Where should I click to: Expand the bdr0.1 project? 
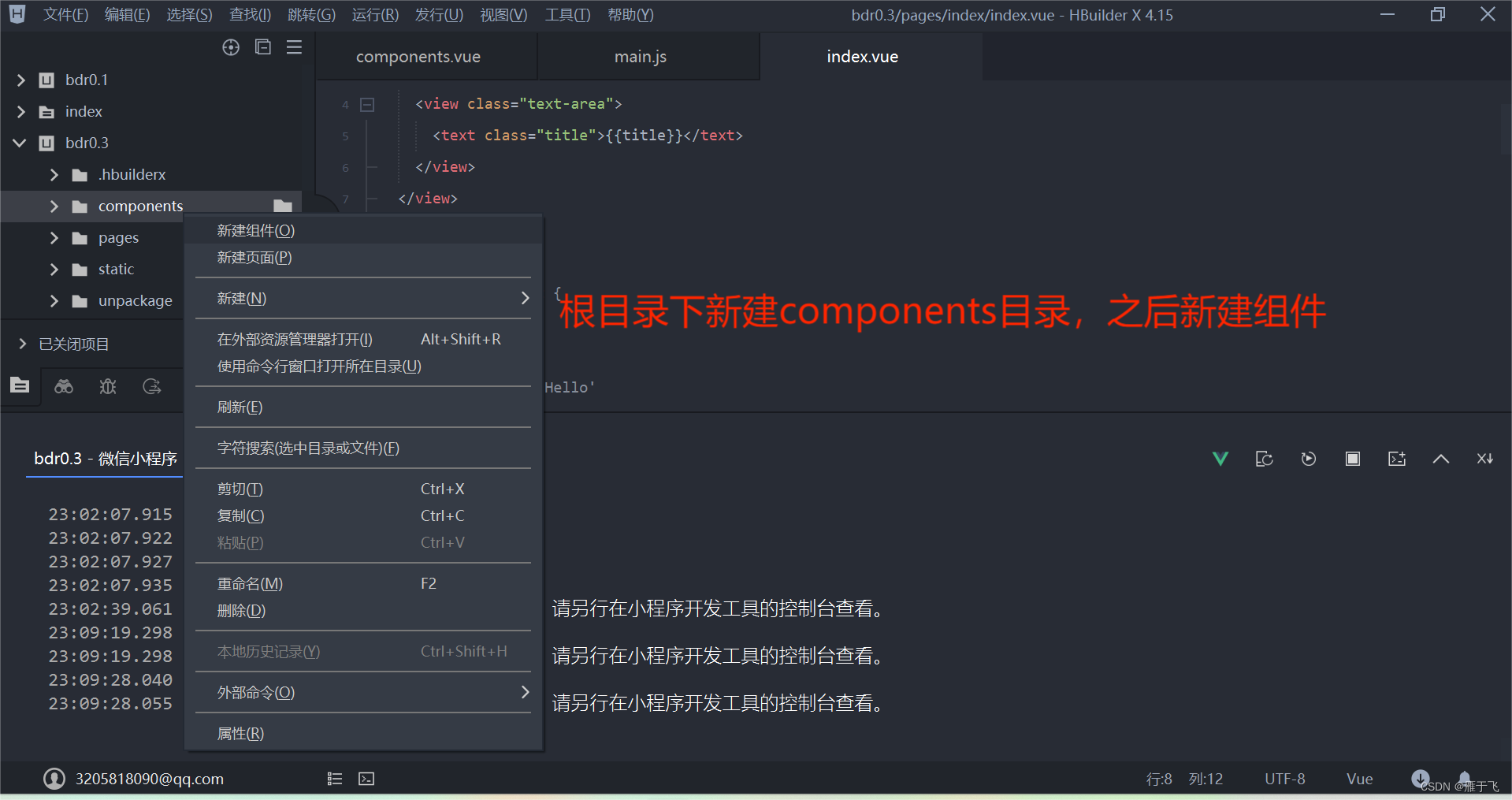coord(21,80)
